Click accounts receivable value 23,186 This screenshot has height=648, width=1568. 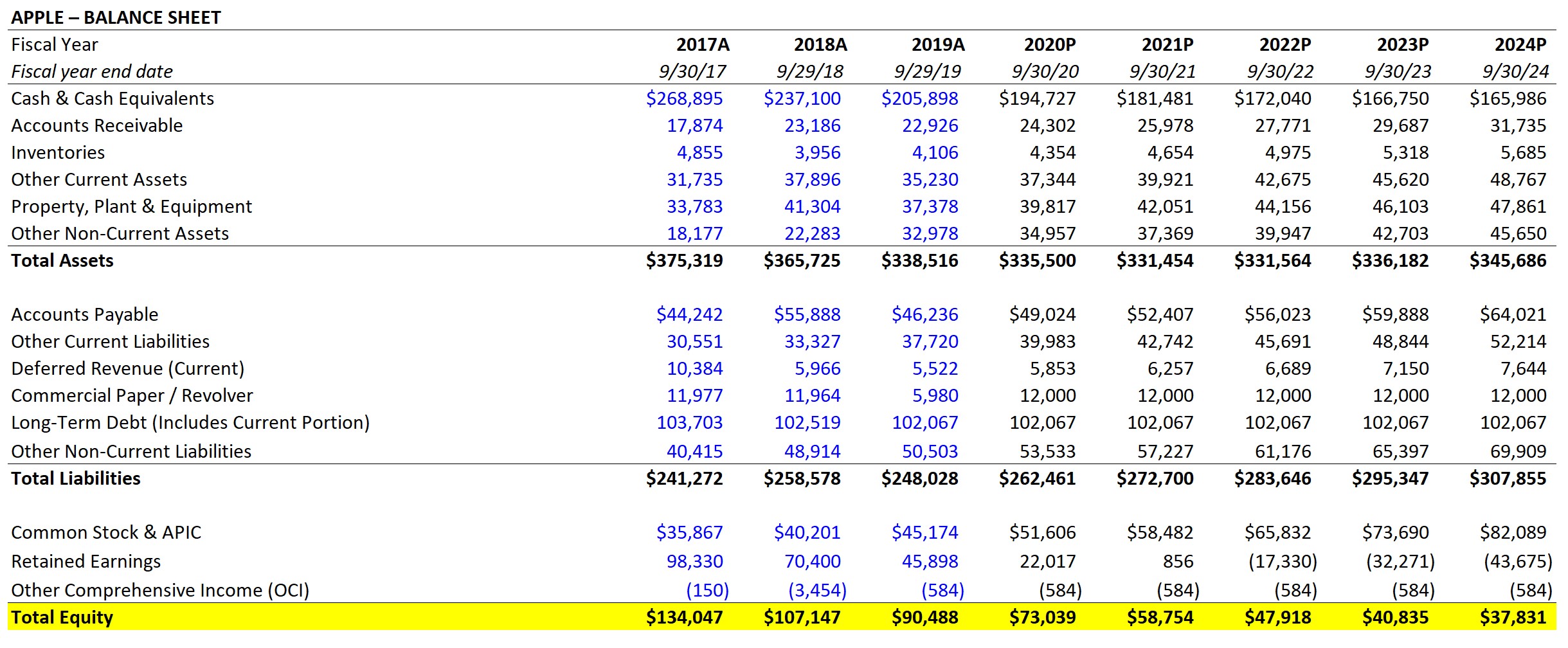pos(812,125)
